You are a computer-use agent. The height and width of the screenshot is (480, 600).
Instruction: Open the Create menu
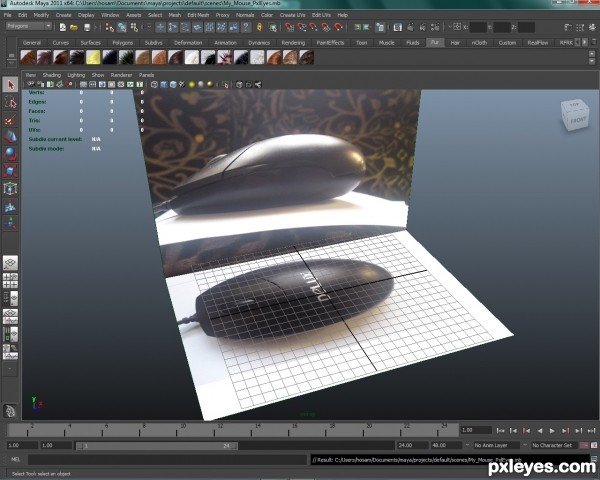pos(64,15)
